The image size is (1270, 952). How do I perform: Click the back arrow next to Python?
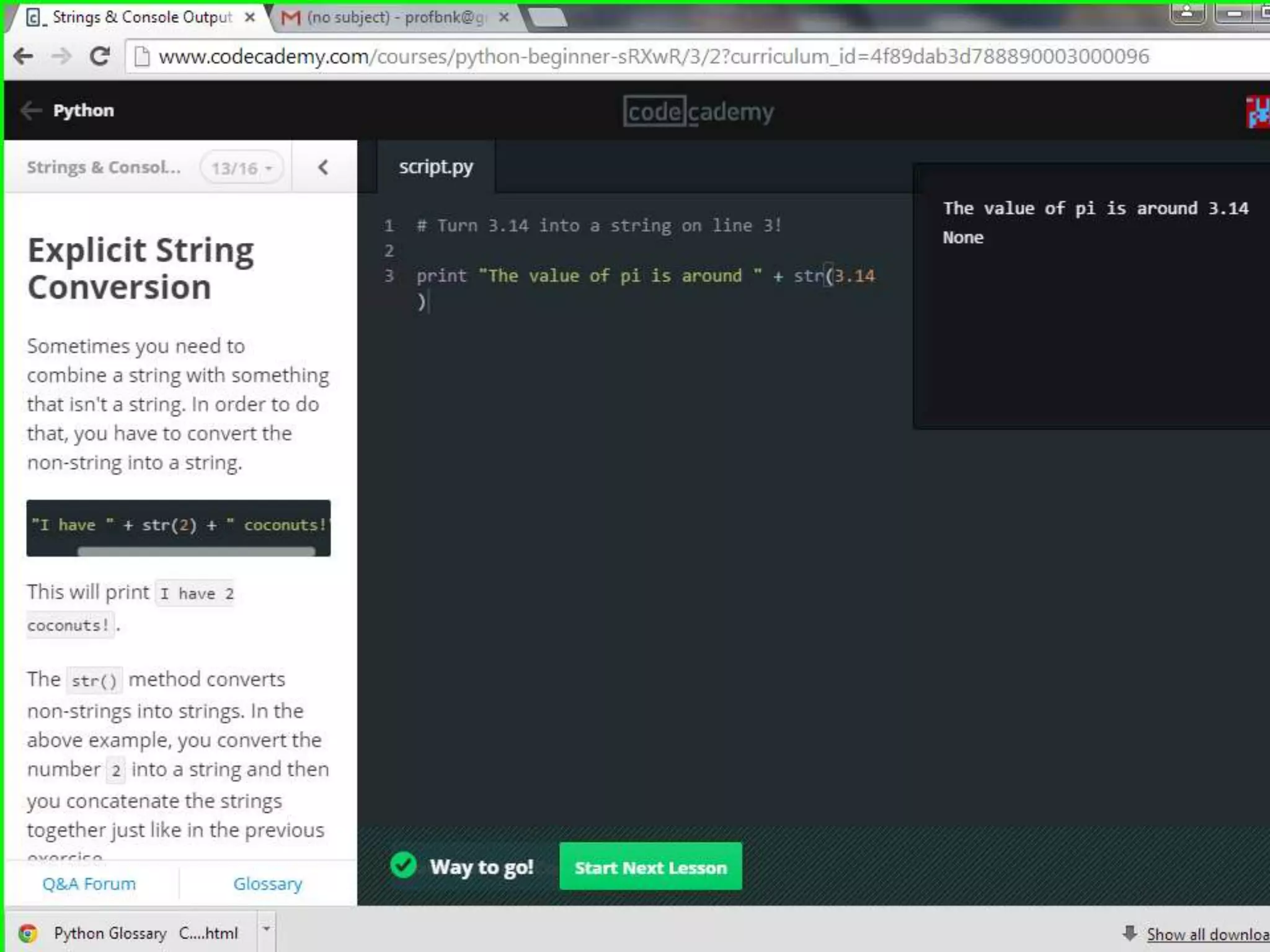[30, 111]
